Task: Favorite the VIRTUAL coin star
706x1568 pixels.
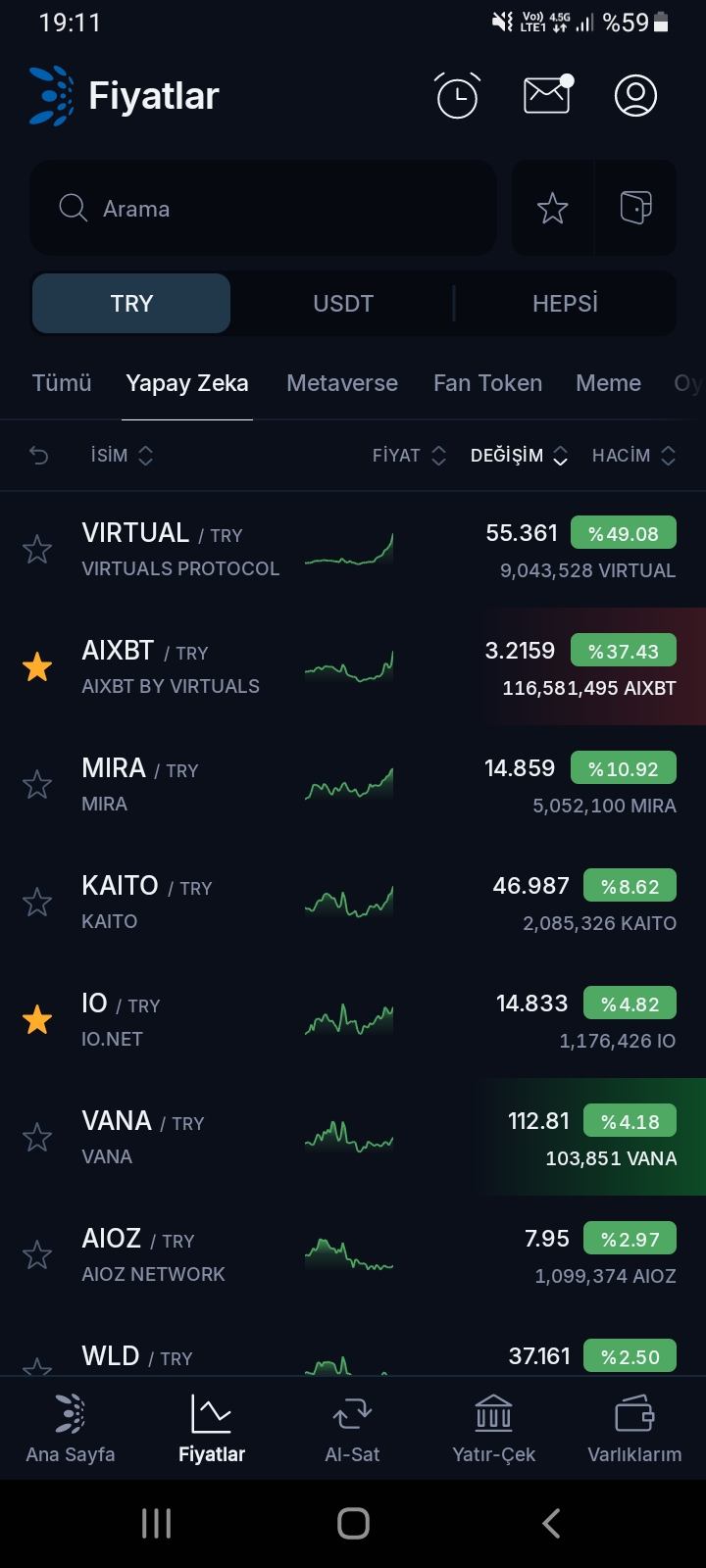Action: [37, 550]
